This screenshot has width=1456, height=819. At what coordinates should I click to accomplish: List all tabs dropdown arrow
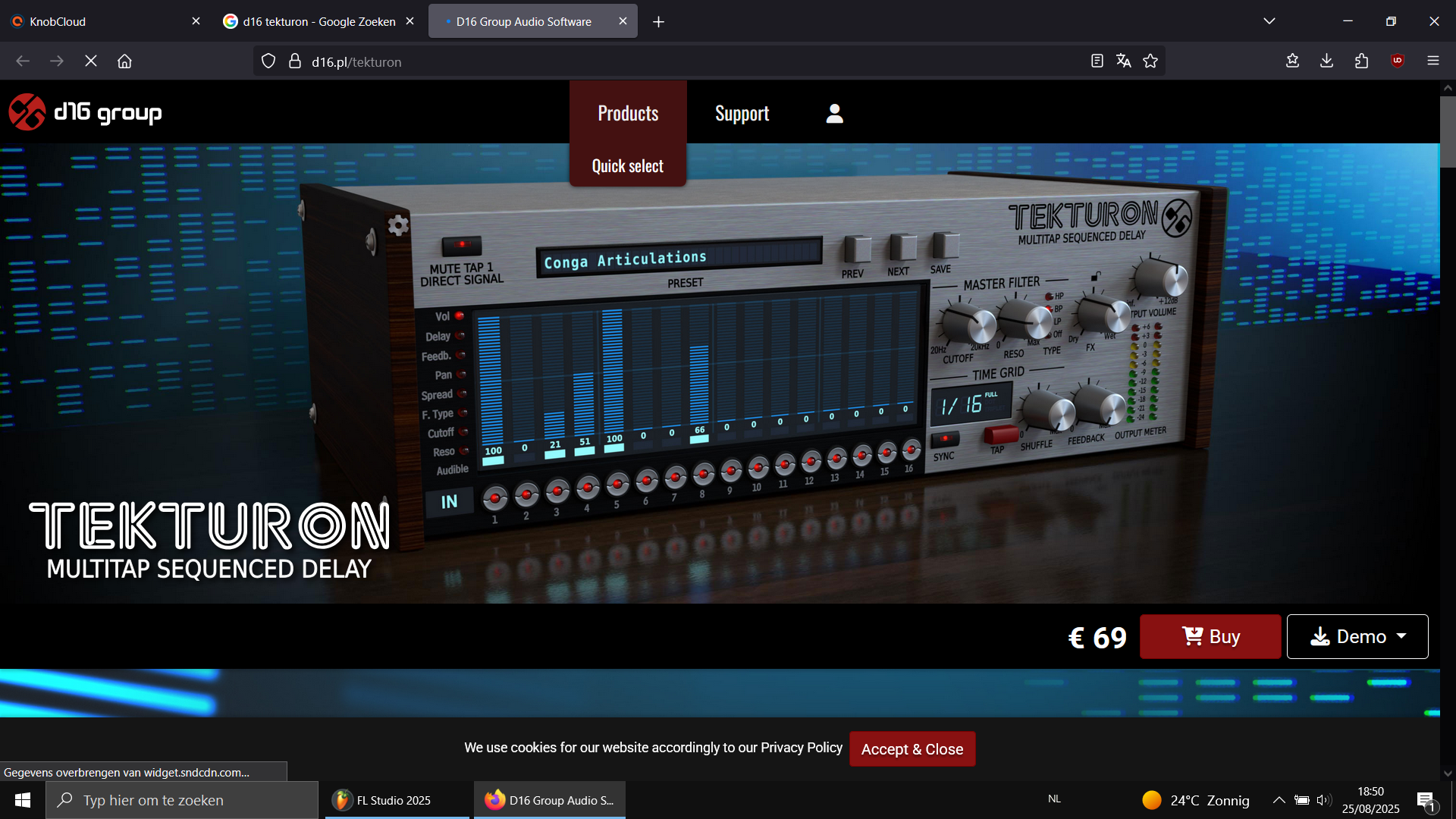pyautogui.click(x=1269, y=21)
